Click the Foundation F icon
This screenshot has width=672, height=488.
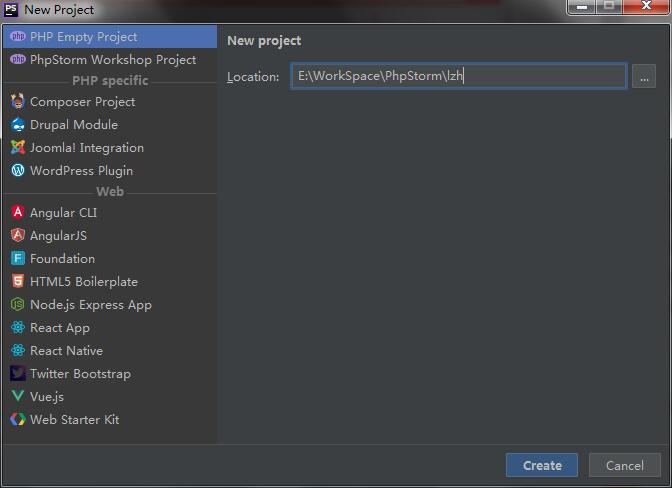click(18, 258)
